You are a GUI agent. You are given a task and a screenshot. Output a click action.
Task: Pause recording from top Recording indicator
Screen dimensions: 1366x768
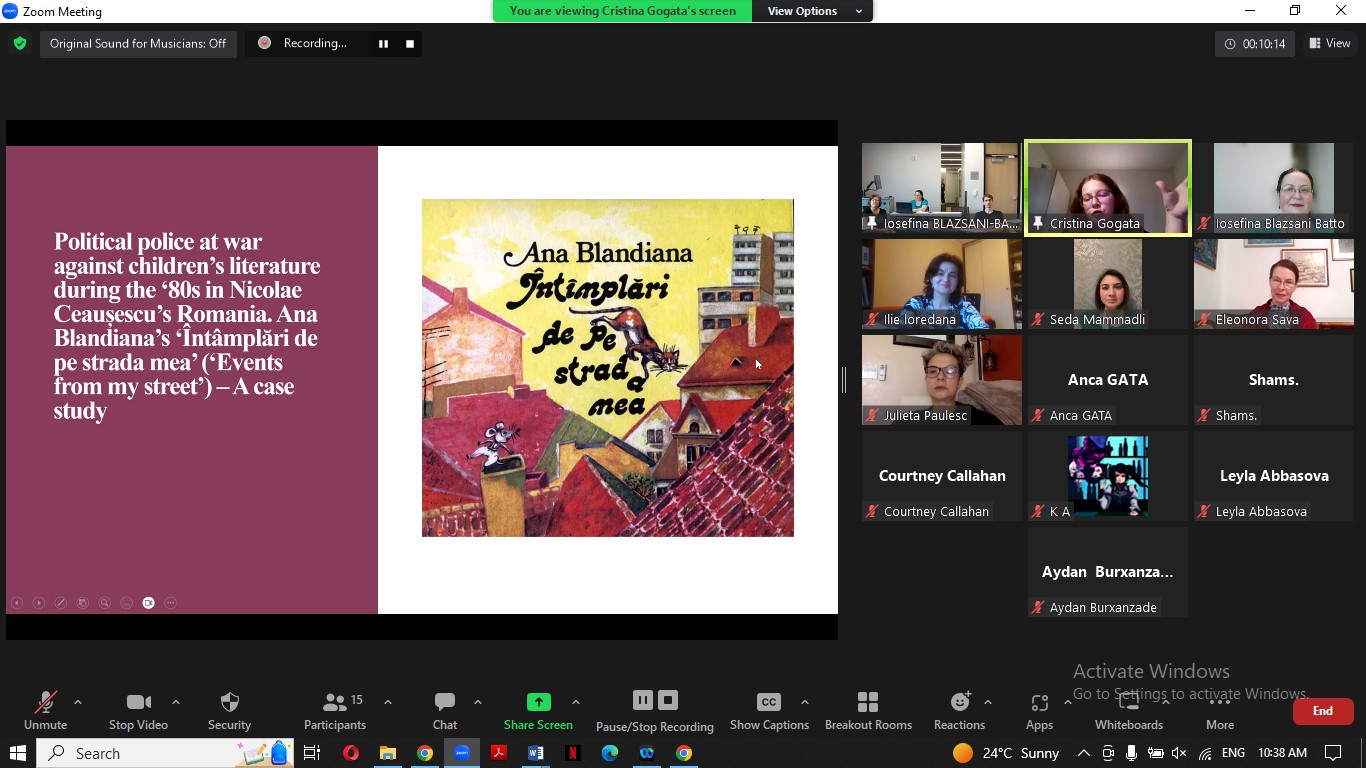[x=383, y=43]
